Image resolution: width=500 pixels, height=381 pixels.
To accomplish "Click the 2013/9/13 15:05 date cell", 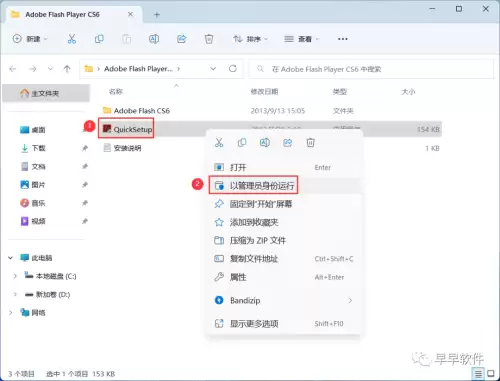I will (x=278, y=111).
